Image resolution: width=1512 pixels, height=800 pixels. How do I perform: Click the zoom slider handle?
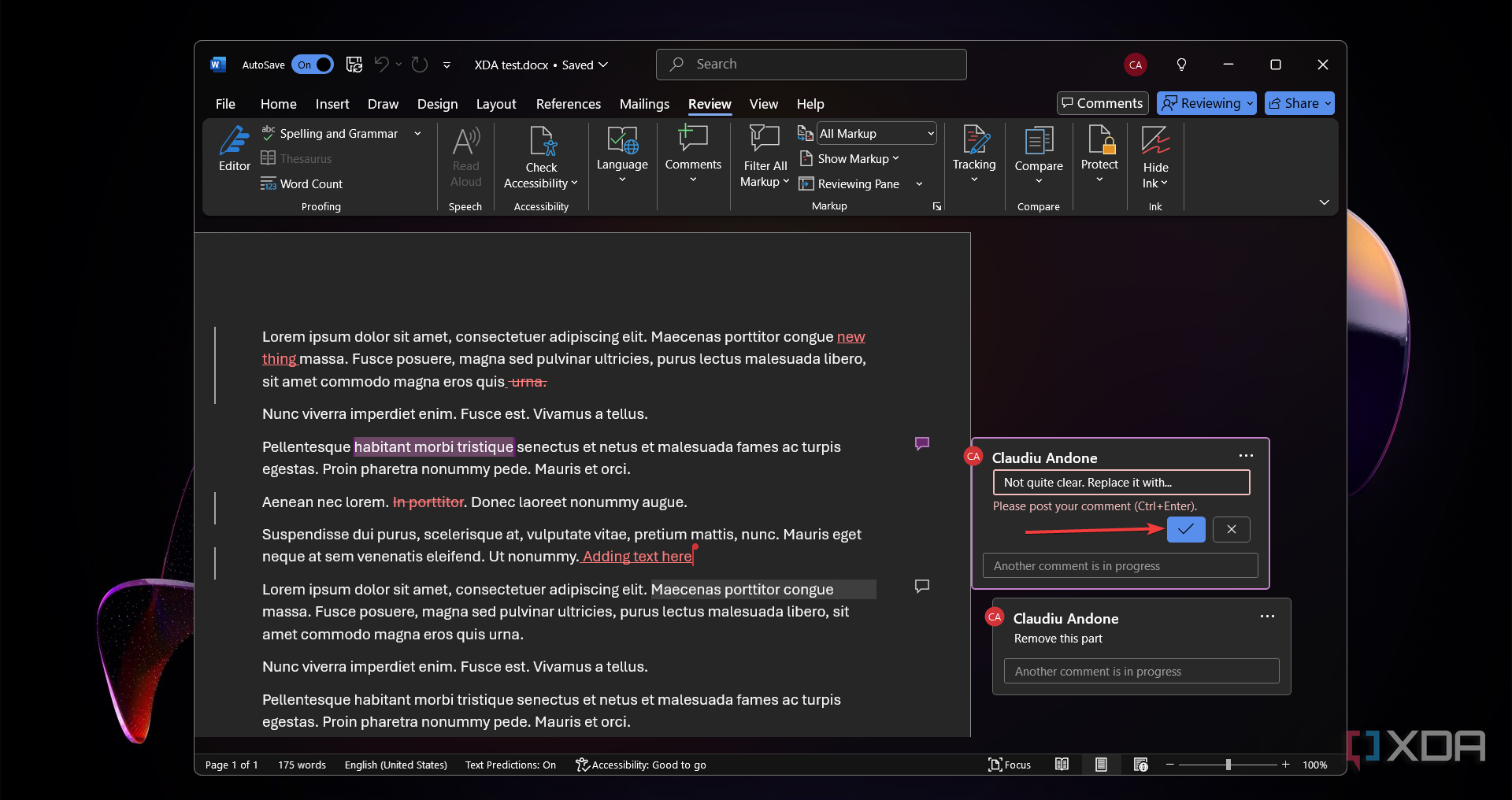(1228, 765)
